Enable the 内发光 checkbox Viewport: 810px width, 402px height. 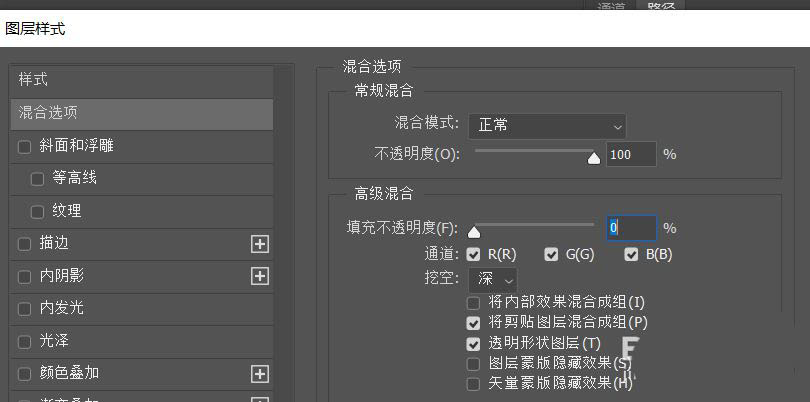25,309
